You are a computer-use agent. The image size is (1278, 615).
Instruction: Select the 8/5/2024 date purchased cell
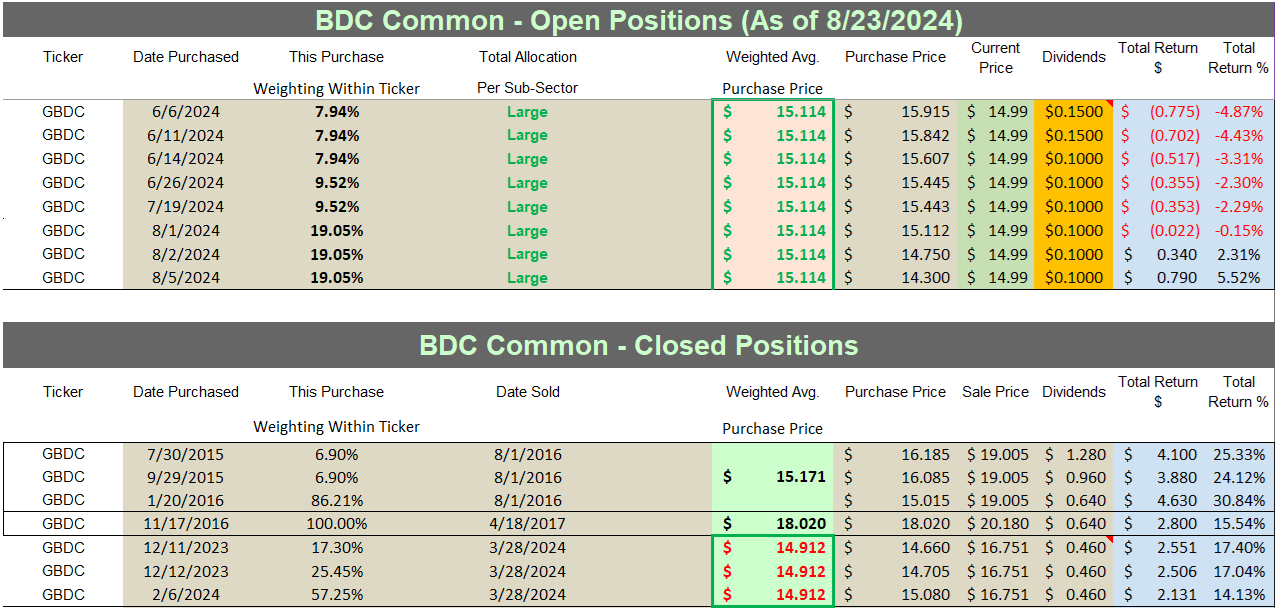tap(185, 278)
